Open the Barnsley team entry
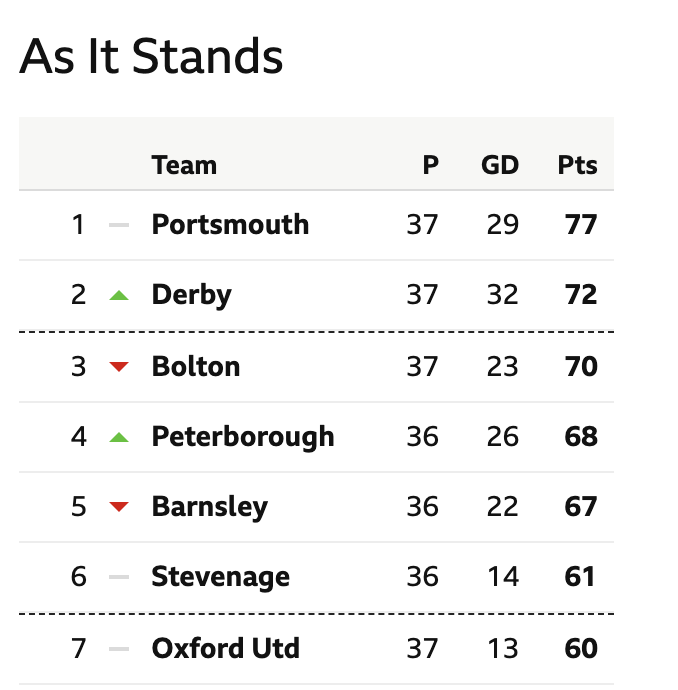This screenshot has height=690, width=678. [x=209, y=507]
